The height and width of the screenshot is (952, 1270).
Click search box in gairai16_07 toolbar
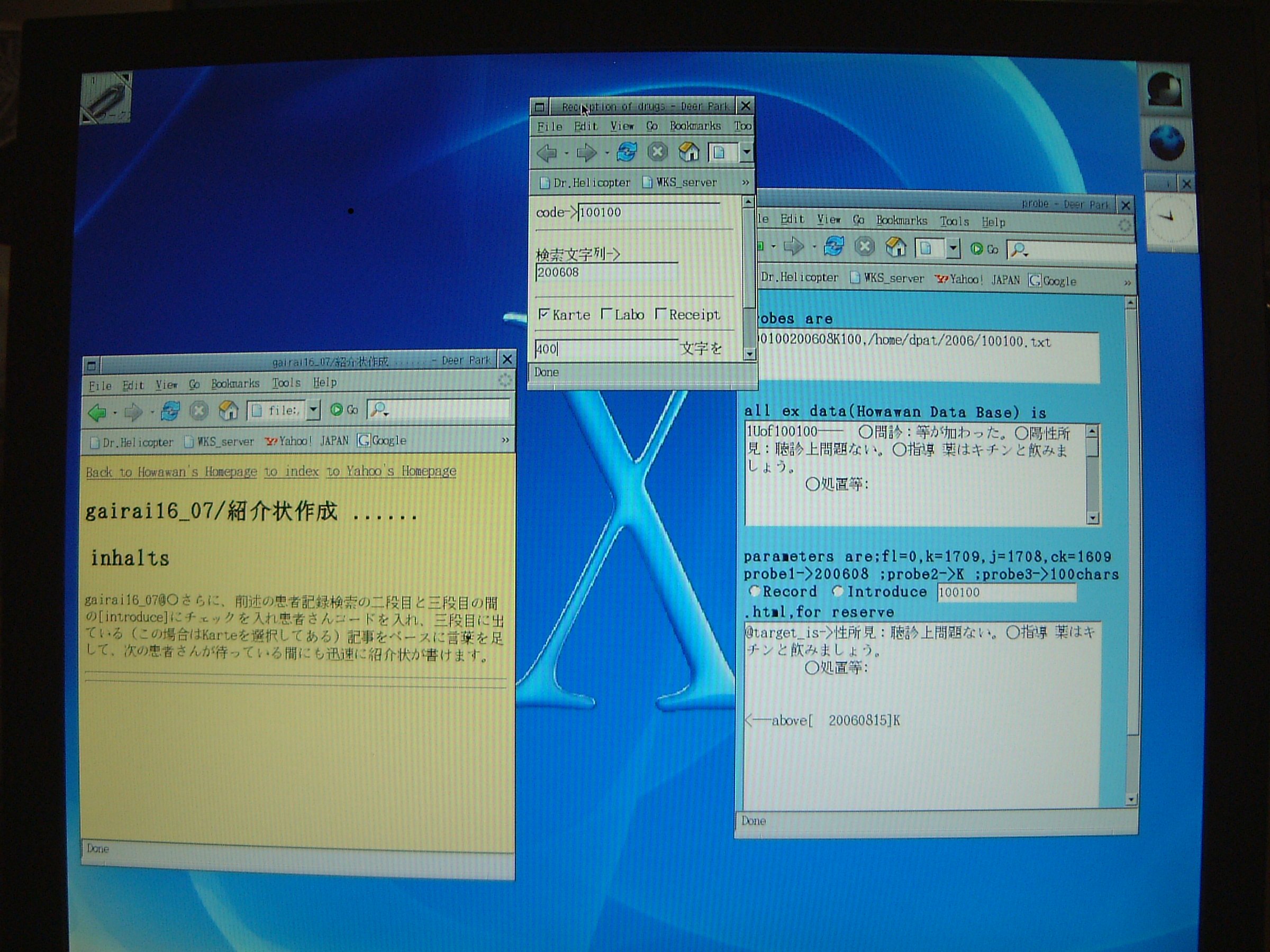tap(438, 410)
